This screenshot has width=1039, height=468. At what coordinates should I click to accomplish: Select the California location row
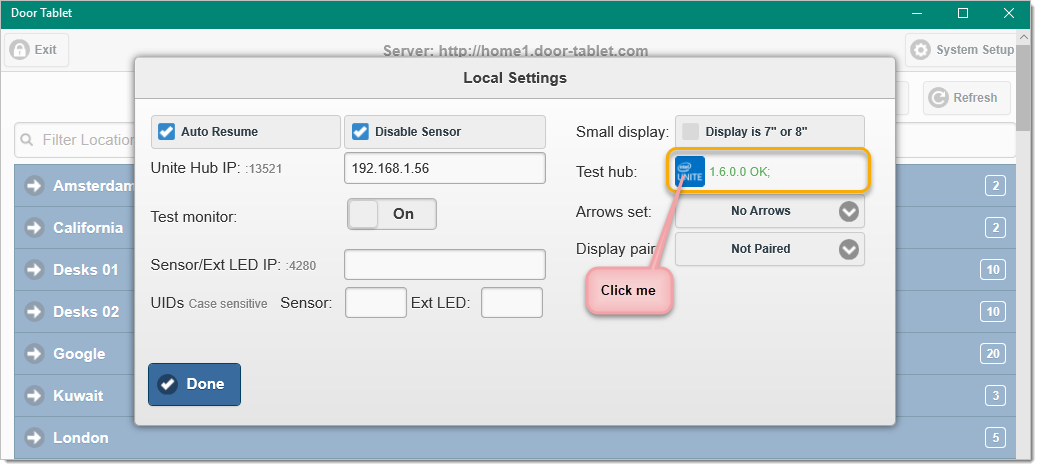(x=74, y=228)
